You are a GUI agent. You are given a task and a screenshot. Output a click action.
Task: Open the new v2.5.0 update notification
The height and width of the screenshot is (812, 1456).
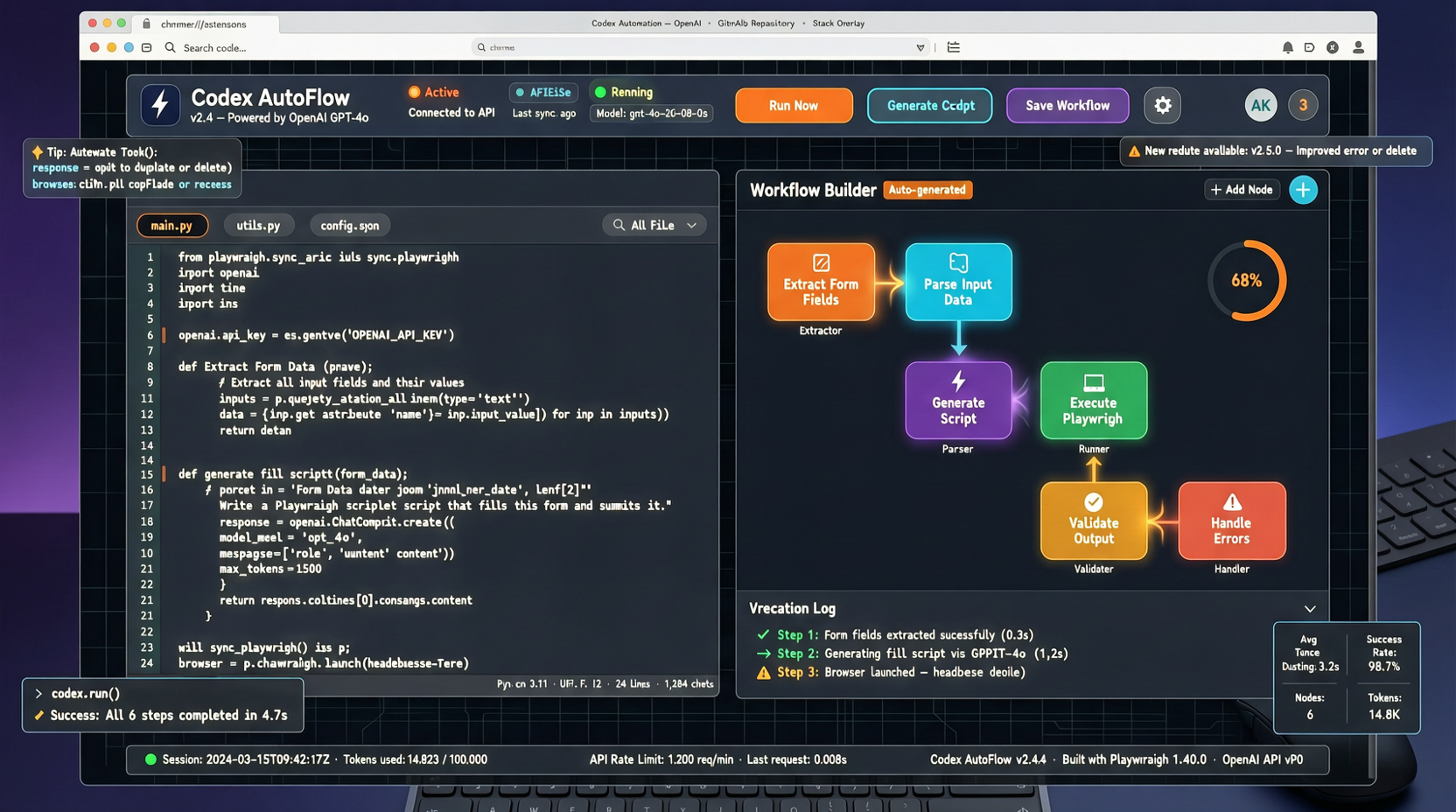coord(1276,151)
